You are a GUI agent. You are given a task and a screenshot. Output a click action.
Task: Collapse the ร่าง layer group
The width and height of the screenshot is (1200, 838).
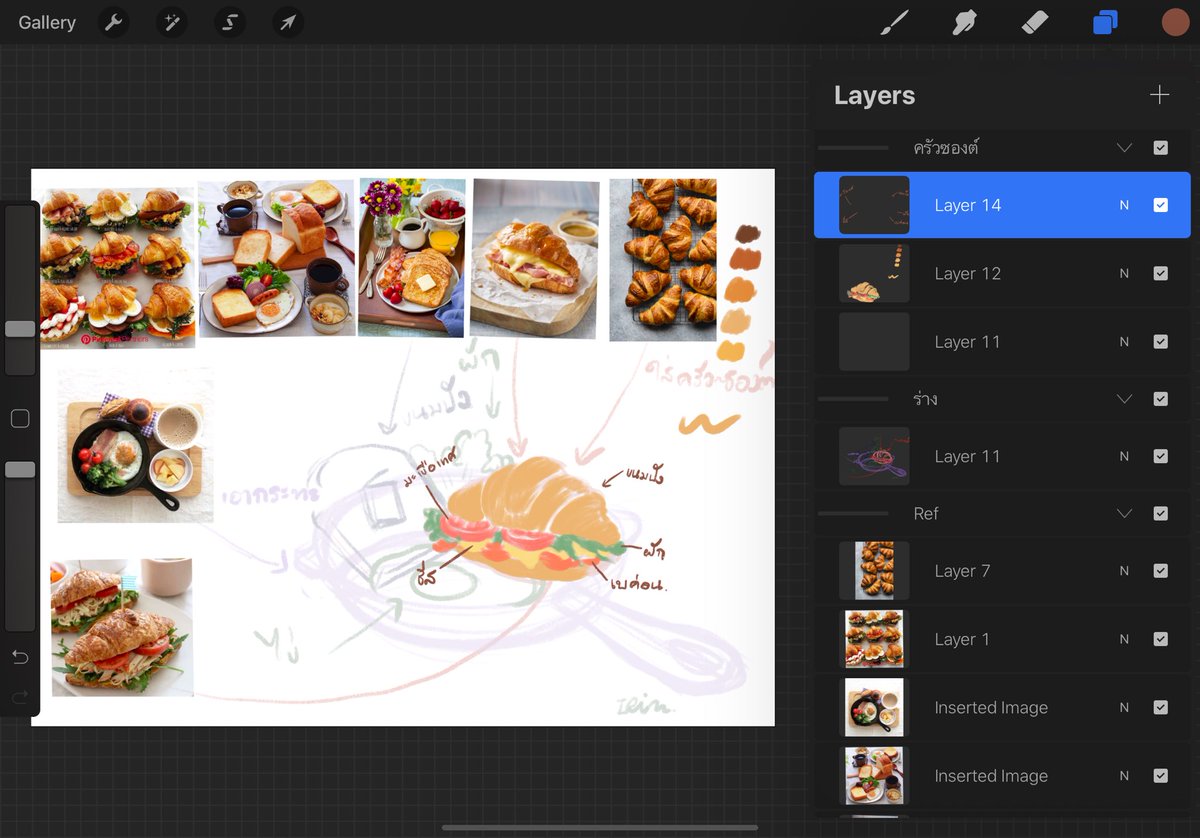[x=1124, y=399]
